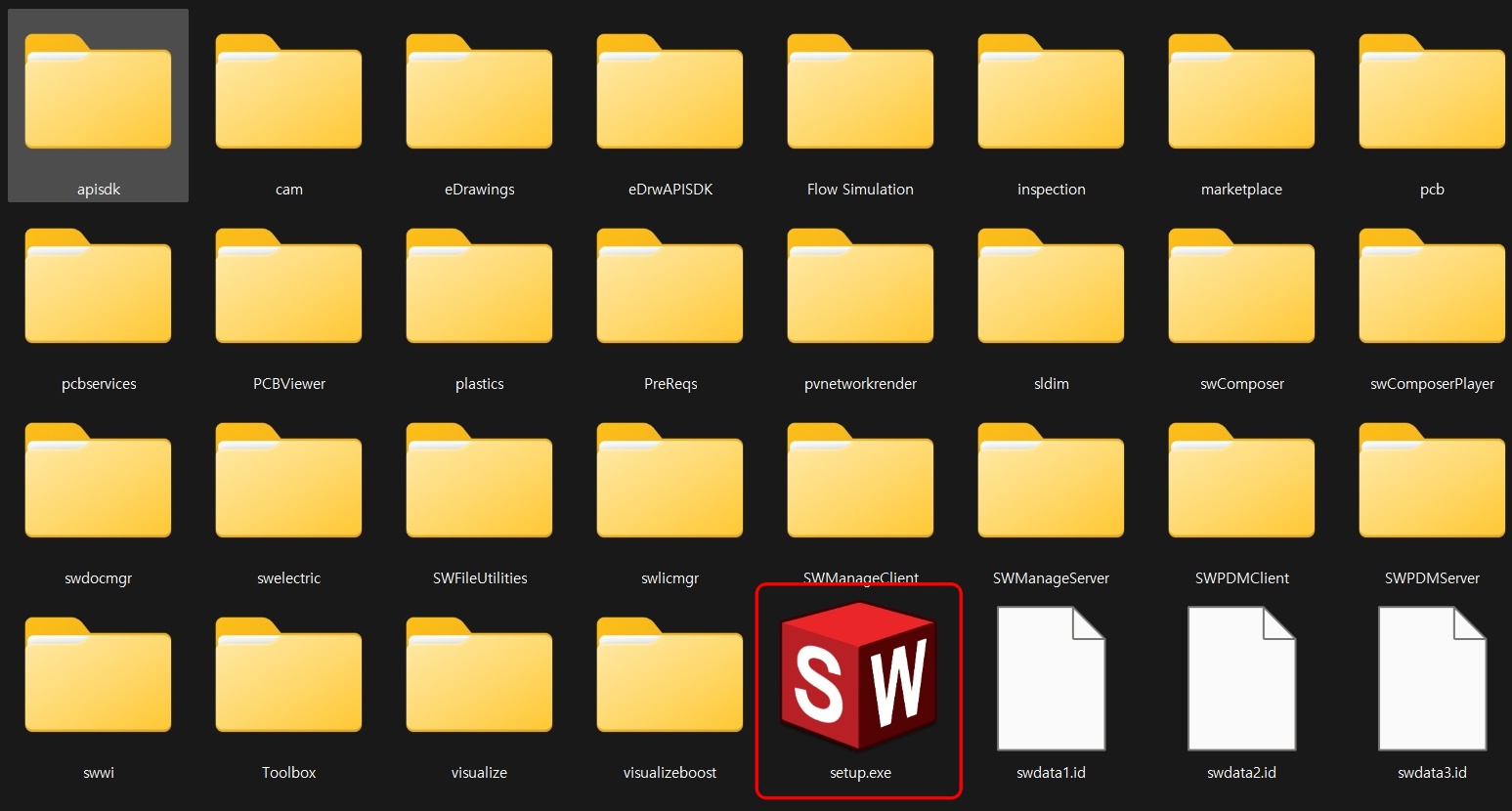1512x811 pixels.
Task: Click the Toolbox folder icon
Action: (x=288, y=675)
